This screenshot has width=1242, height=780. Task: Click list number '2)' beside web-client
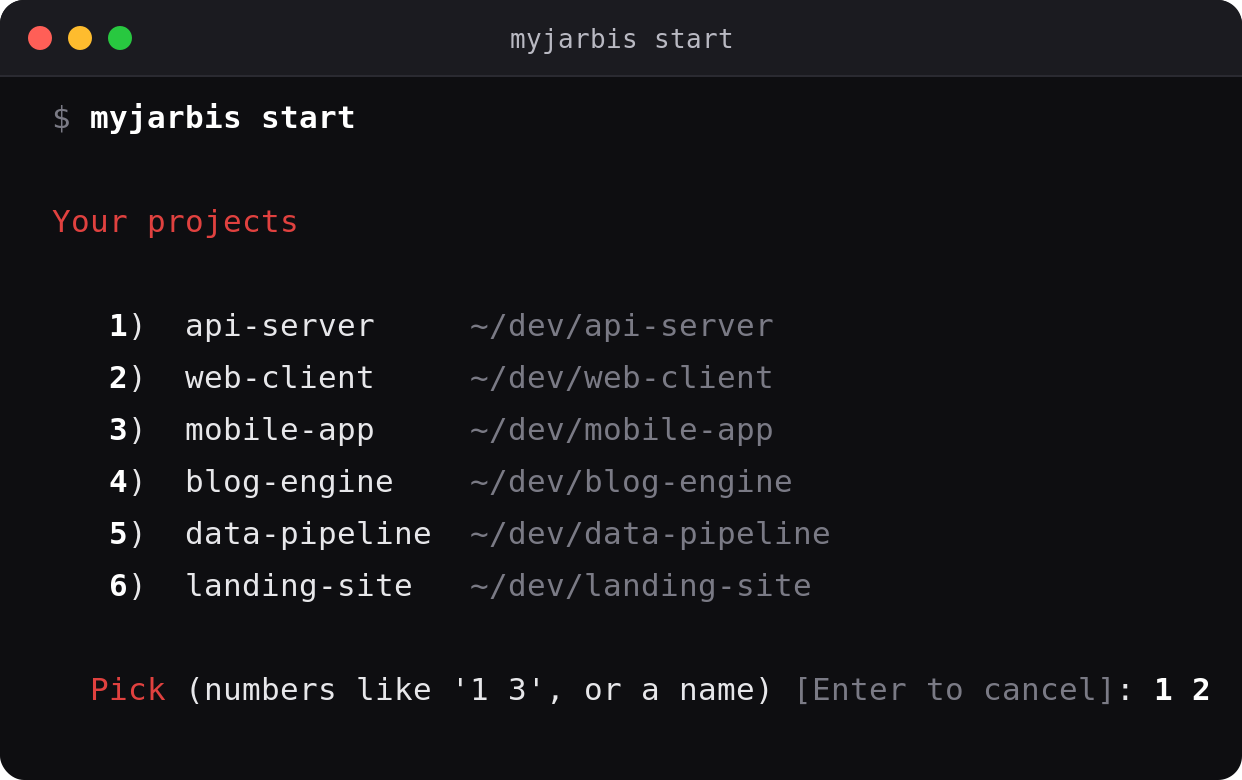coord(127,378)
